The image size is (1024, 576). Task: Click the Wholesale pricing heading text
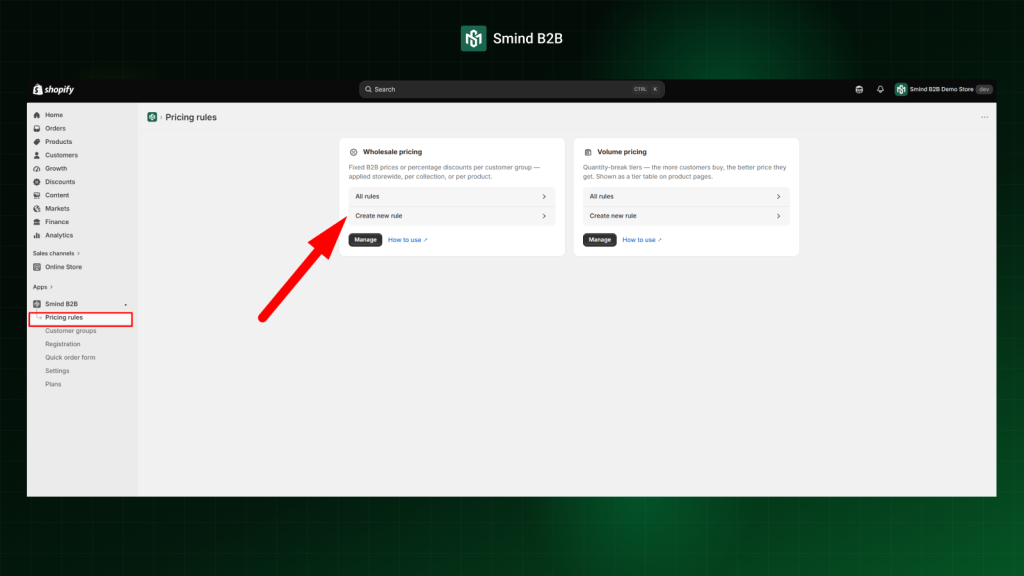coord(392,152)
